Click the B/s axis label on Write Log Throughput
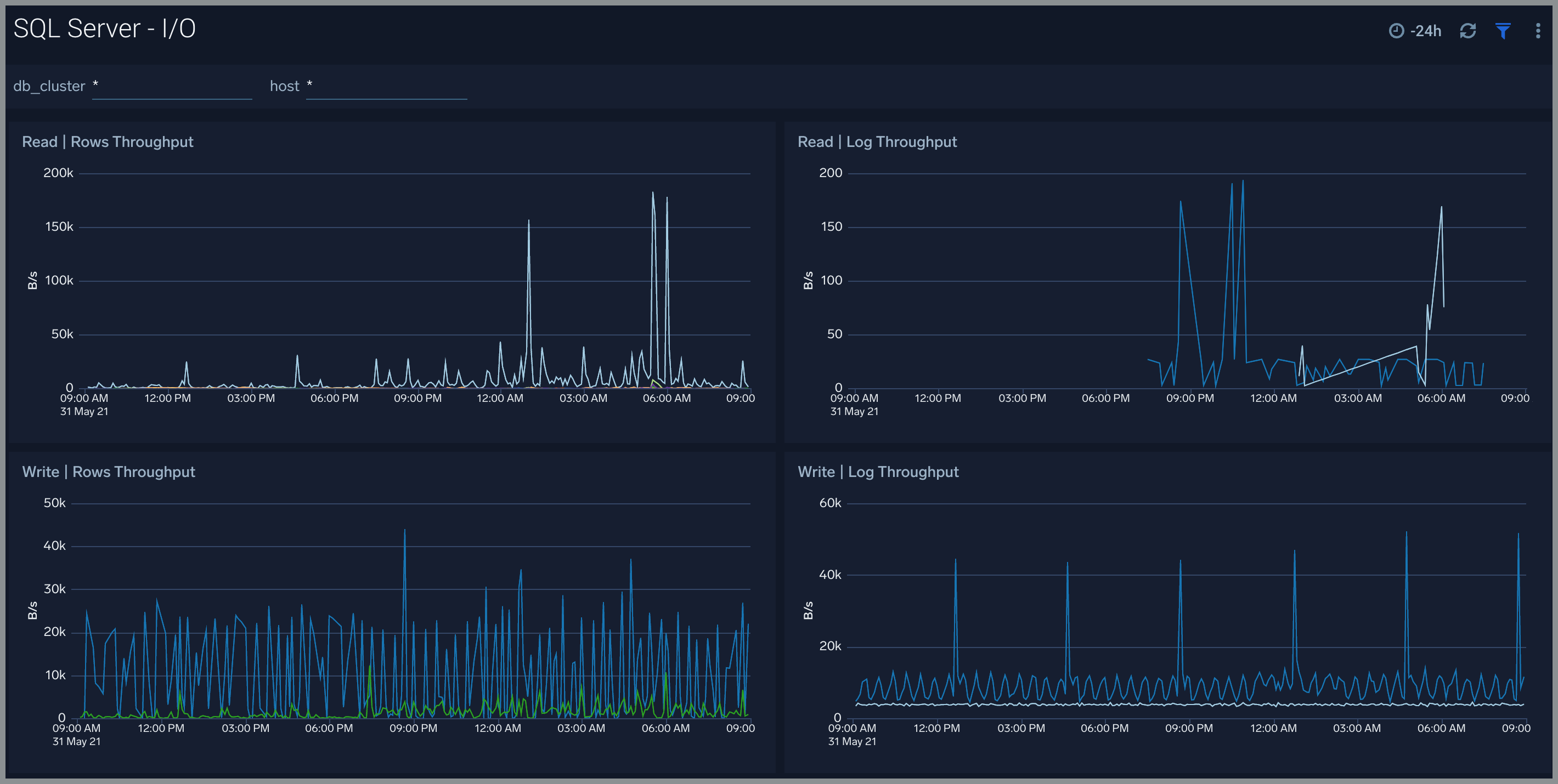Viewport: 1558px width, 784px height. pos(808,611)
